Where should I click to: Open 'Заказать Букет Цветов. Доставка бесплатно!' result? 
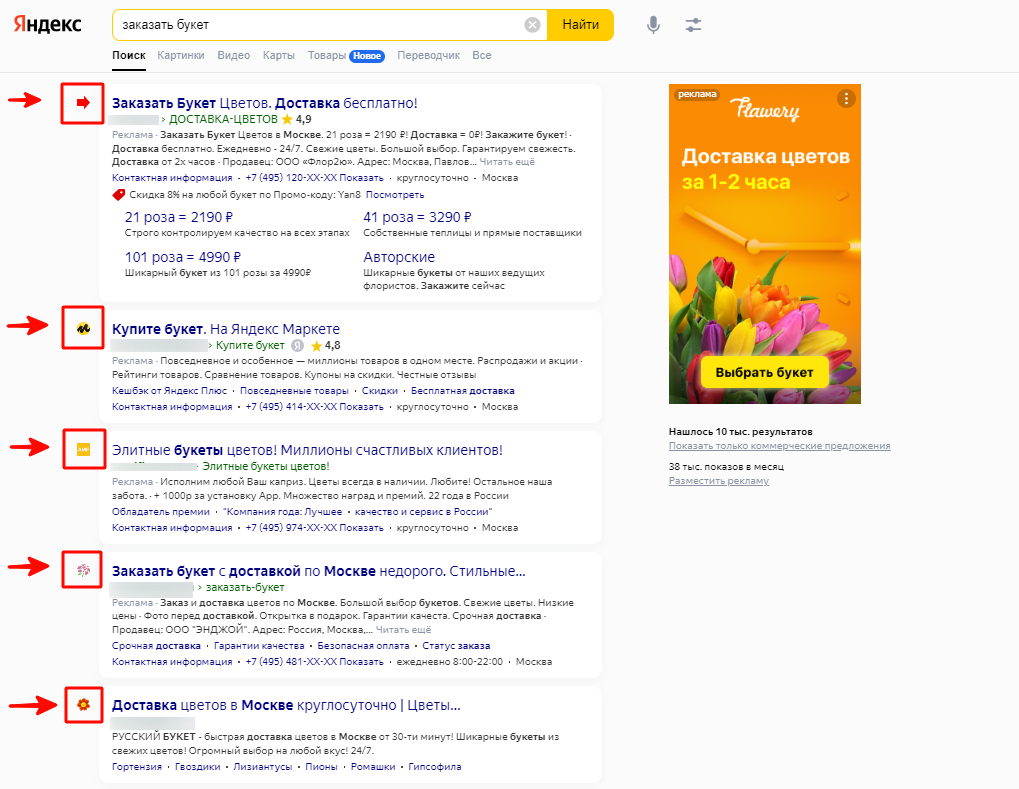pos(264,103)
